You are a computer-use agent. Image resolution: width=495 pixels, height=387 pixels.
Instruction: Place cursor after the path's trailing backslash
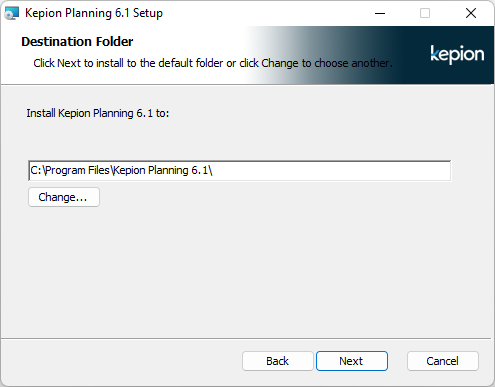[213, 170]
